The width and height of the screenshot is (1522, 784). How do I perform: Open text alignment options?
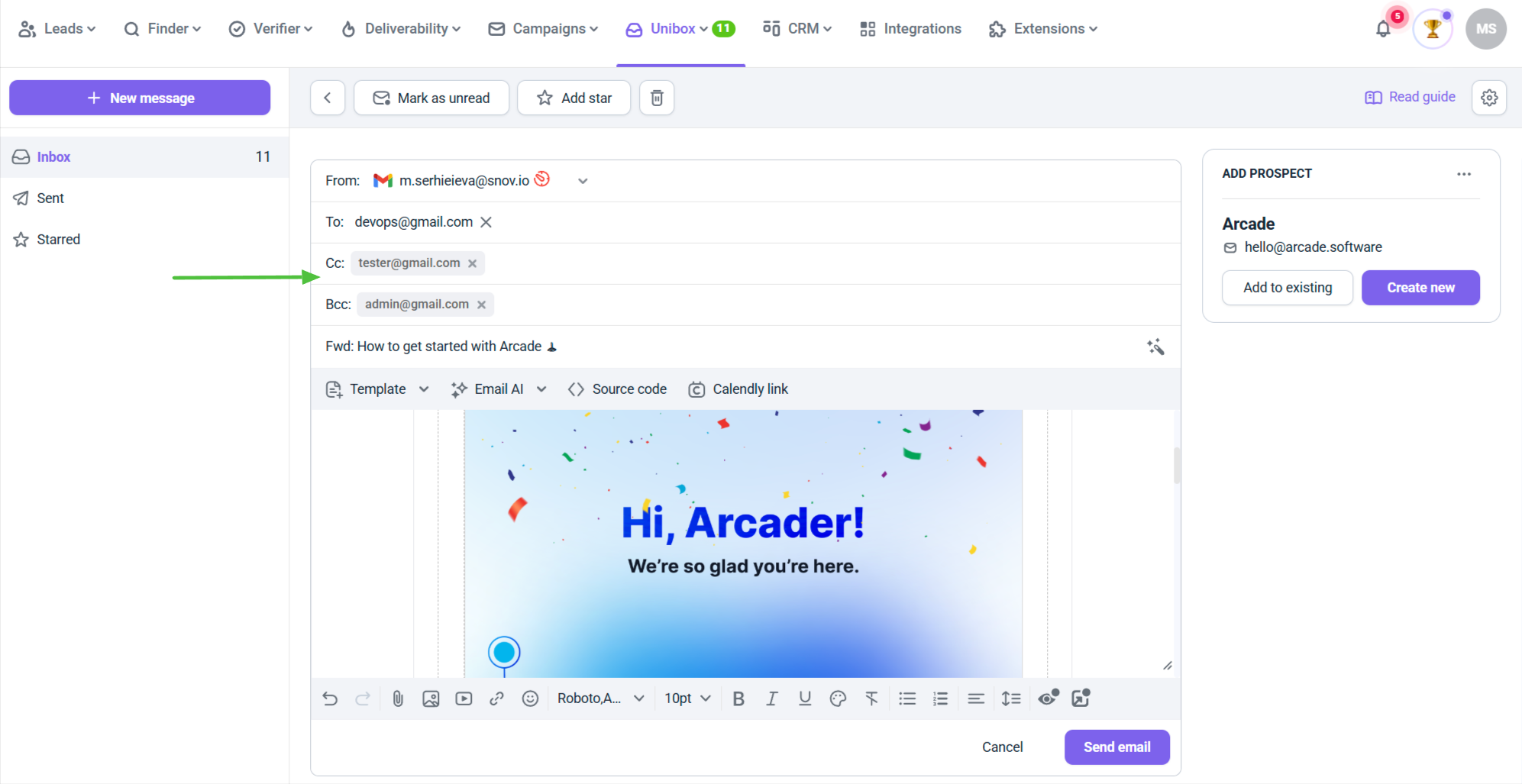(x=976, y=699)
